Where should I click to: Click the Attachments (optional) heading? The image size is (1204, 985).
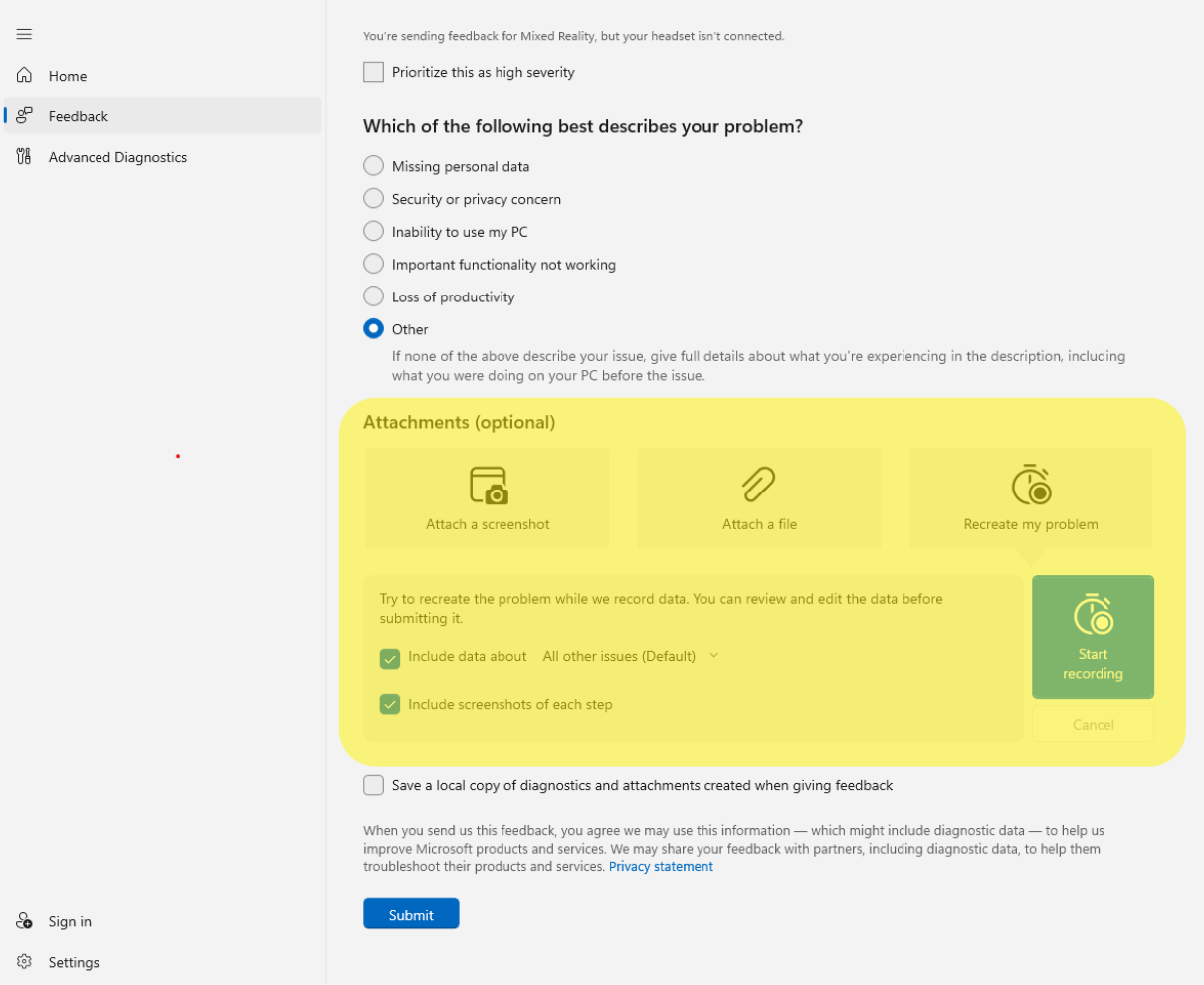click(459, 422)
